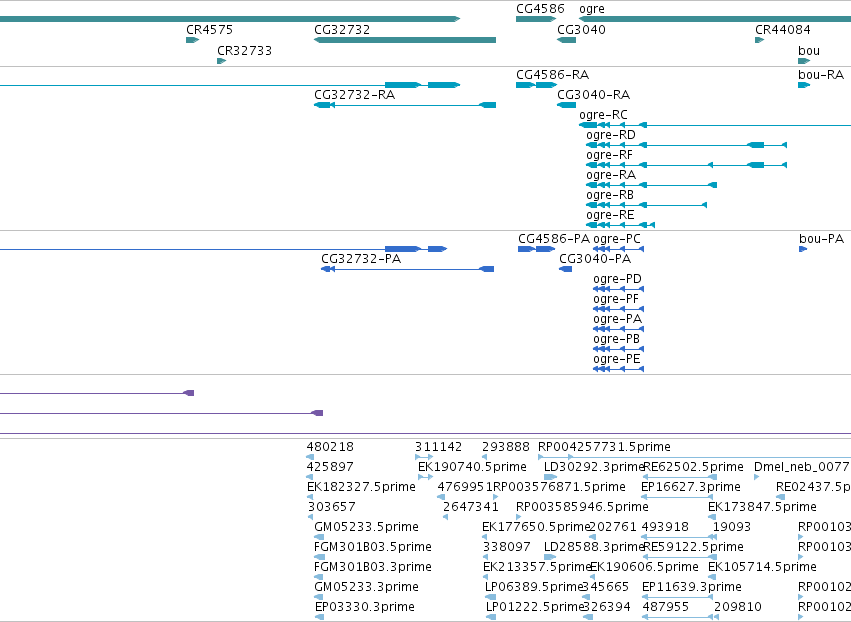The image size is (851, 622).
Task: Click the ogre-PC protein label
Action: pos(617,239)
